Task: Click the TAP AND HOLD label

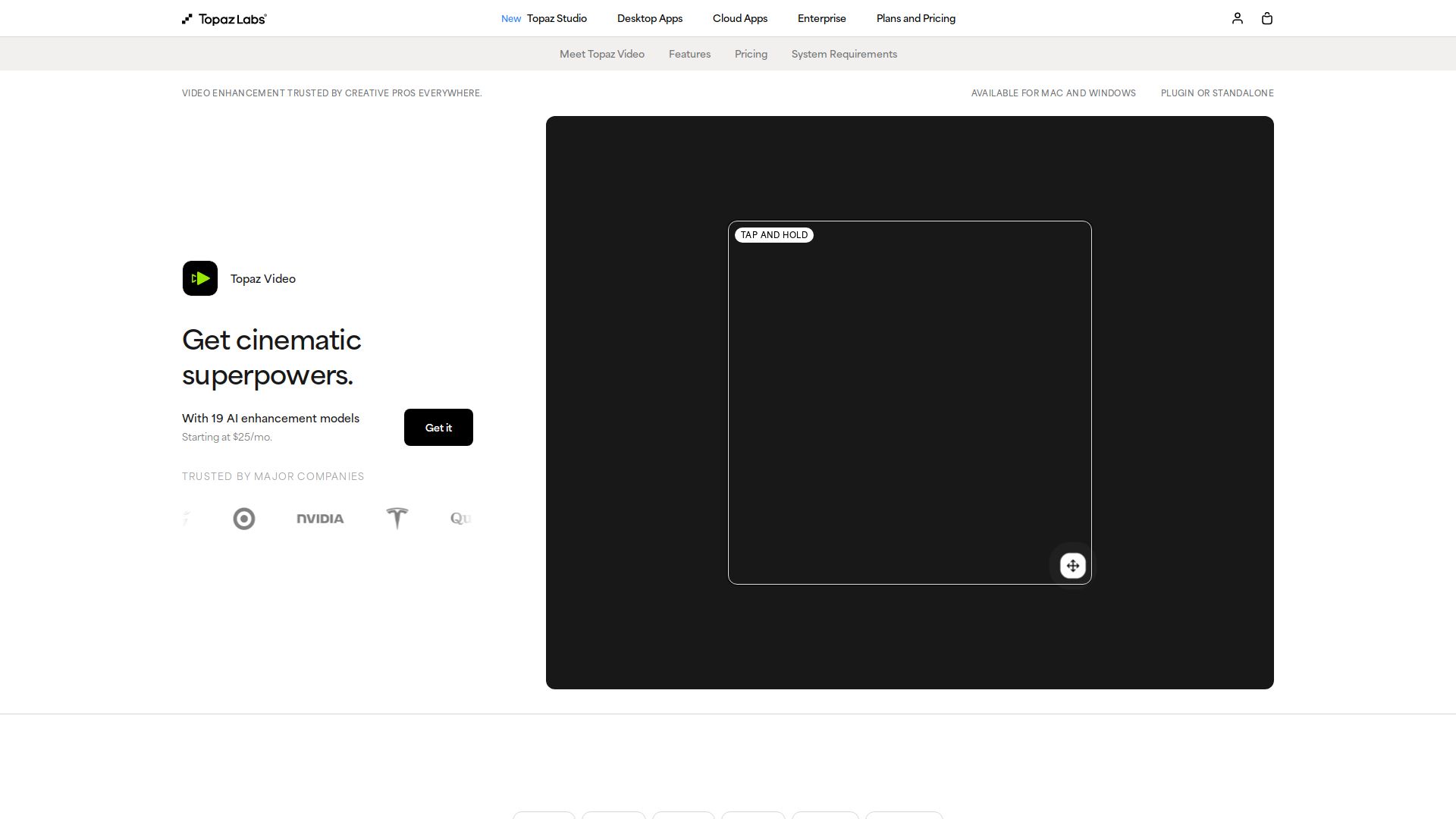Action: (x=773, y=235)
